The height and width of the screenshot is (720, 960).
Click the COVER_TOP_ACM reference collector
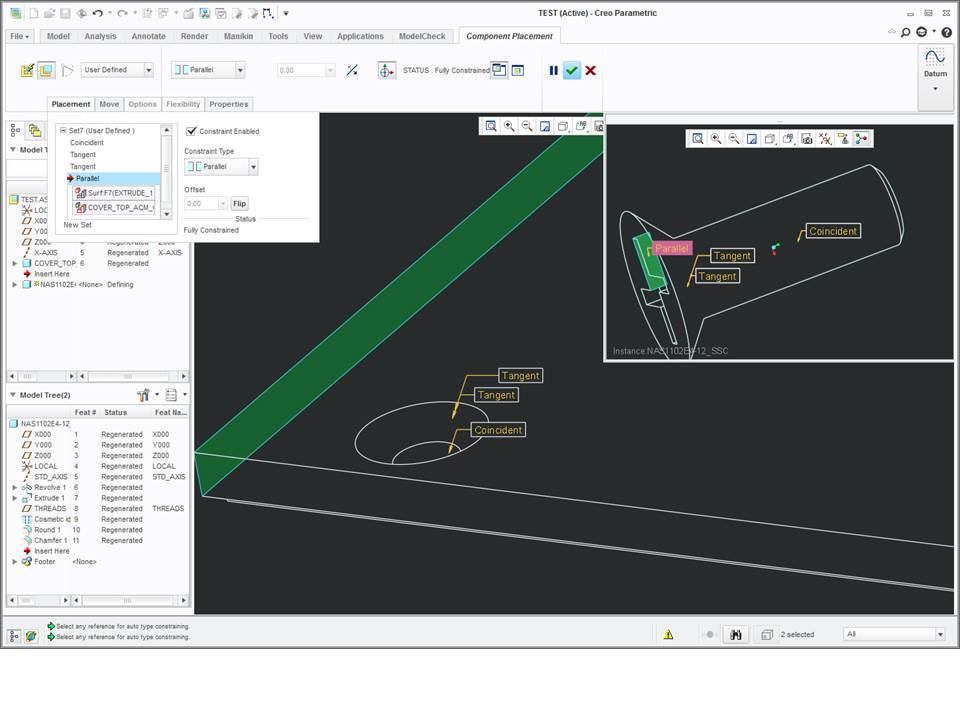tap(114, 208)
